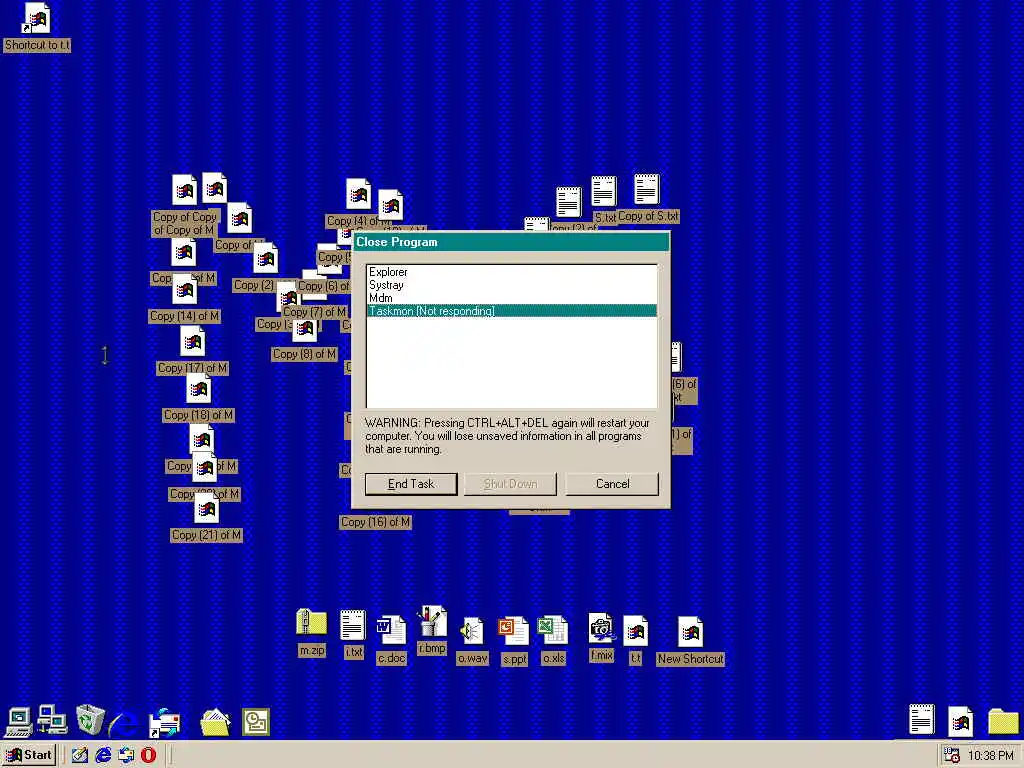Select the Copy (8) of M icon
This screenshot has height=768, width=1024.
pos(304,330)
